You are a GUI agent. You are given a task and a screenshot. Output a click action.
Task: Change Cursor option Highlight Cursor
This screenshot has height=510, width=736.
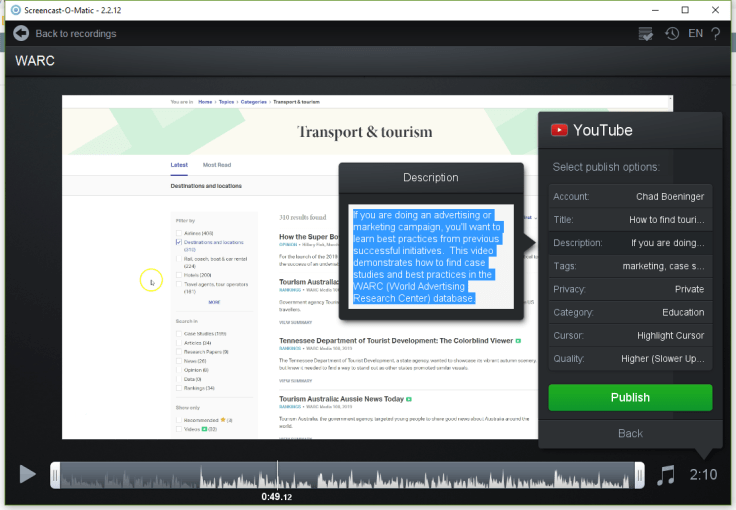click(630, 335)
